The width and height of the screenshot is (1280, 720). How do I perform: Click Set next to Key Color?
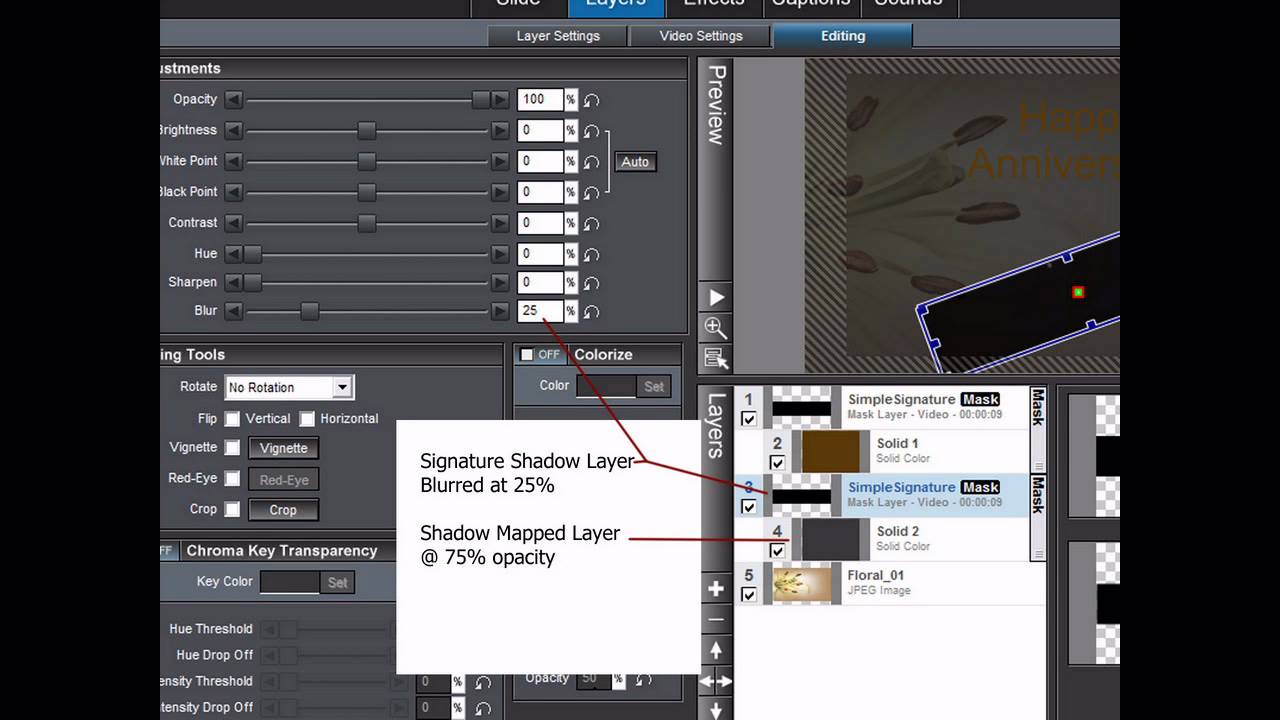click(338, 582)
